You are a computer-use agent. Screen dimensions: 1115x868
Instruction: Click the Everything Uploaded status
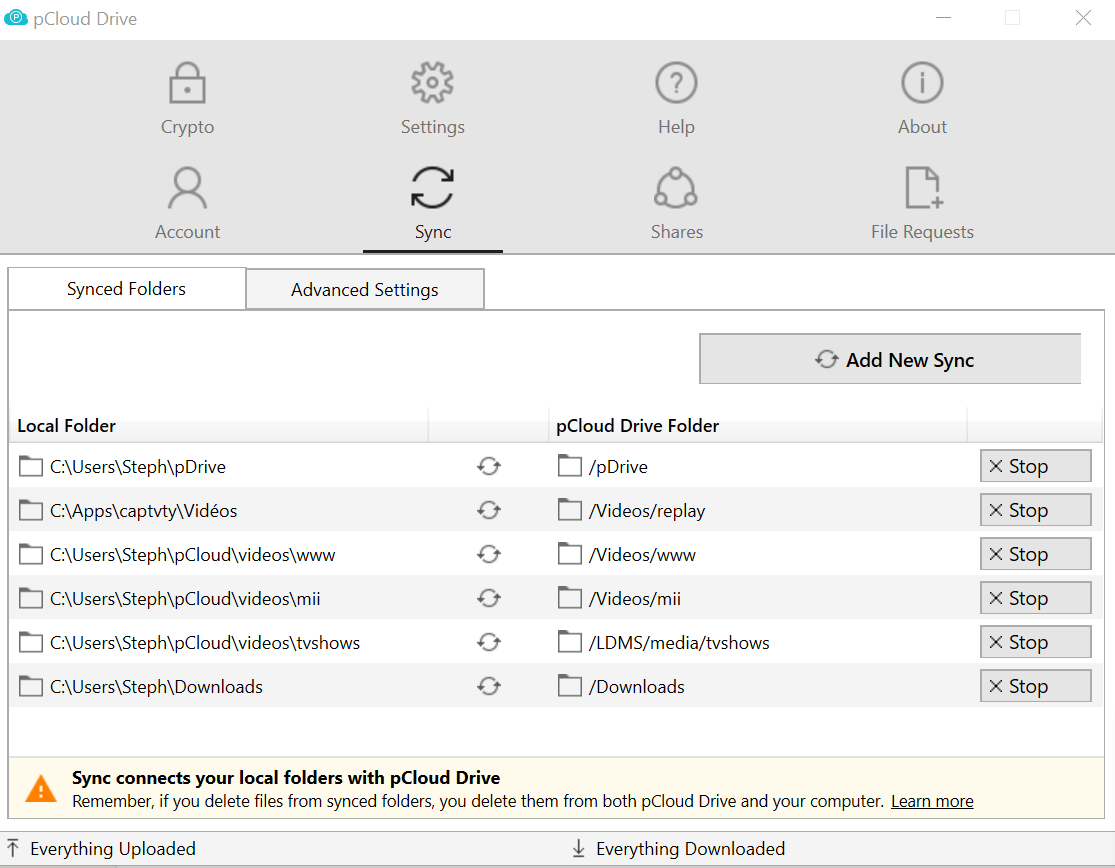point(112,849)
